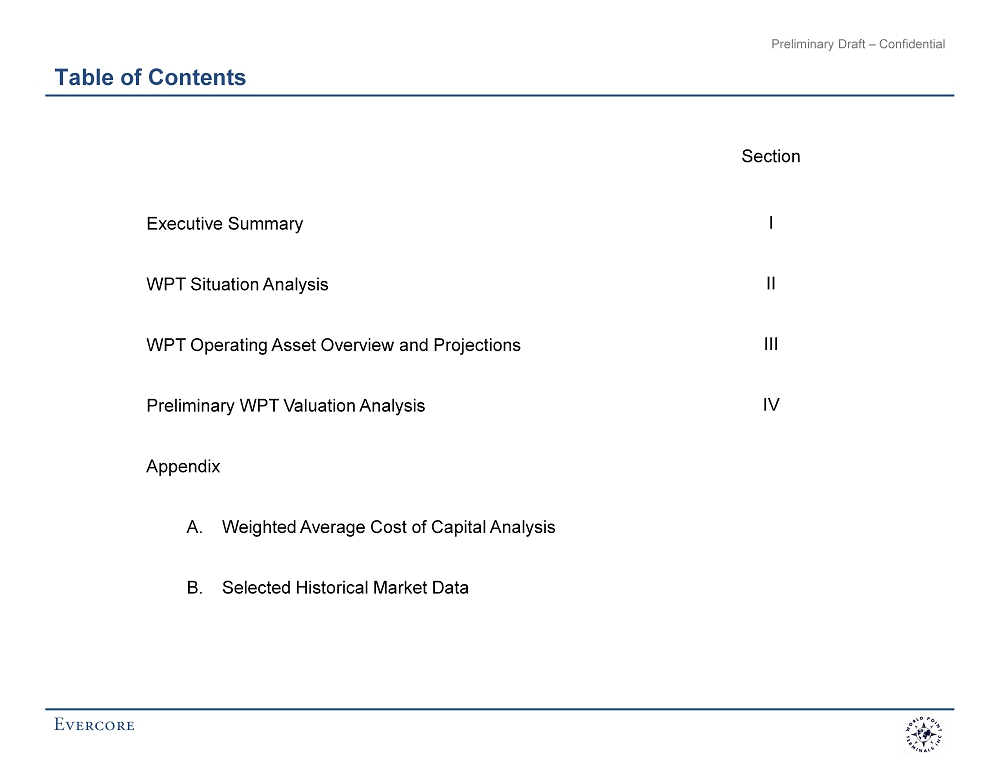Open WPT Operating Asset Overview and Projections
The height and width of the screenshot is (774, 1000).
click(x=333, y=345)
